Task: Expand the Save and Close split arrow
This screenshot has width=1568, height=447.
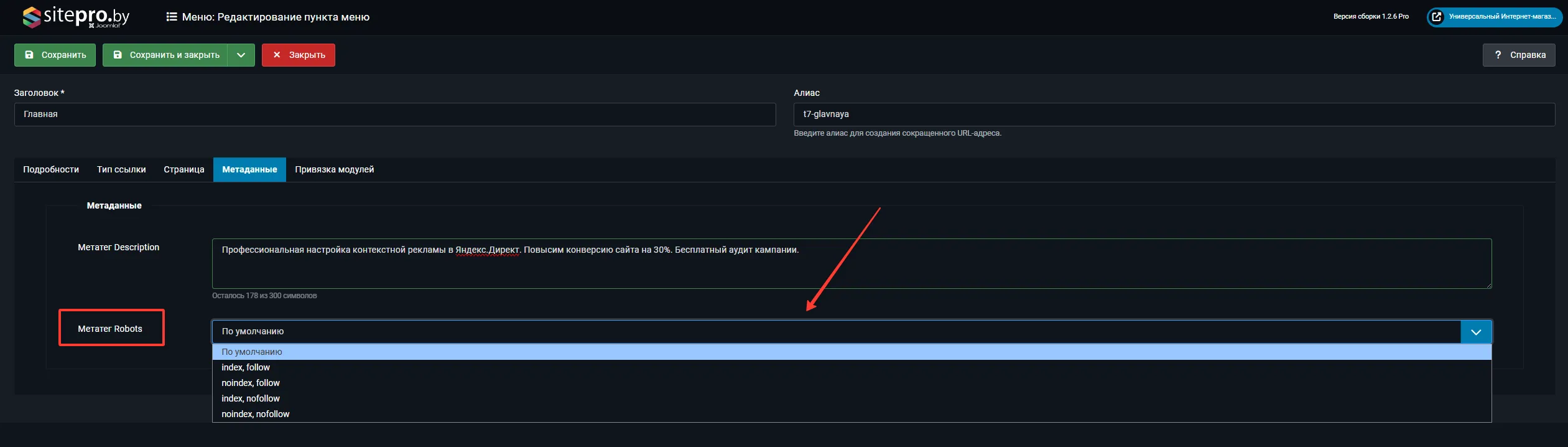Action: click(x=241, y=55)
